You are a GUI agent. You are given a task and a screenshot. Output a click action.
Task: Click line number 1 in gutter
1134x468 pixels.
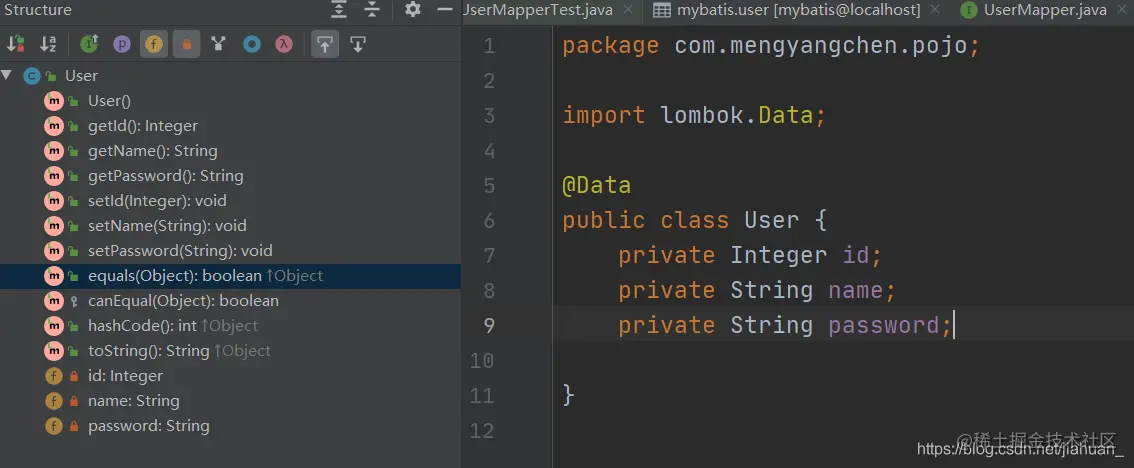489,46
